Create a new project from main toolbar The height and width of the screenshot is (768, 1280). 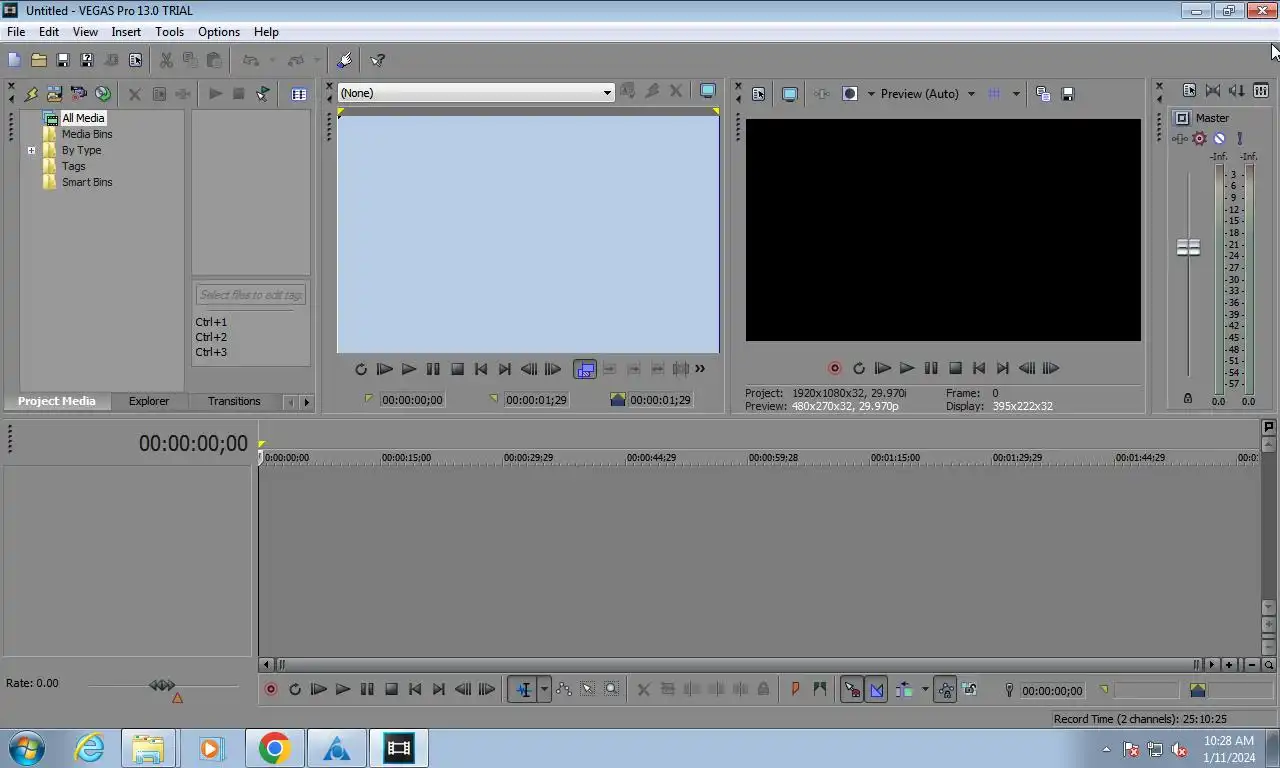point(14,60)
